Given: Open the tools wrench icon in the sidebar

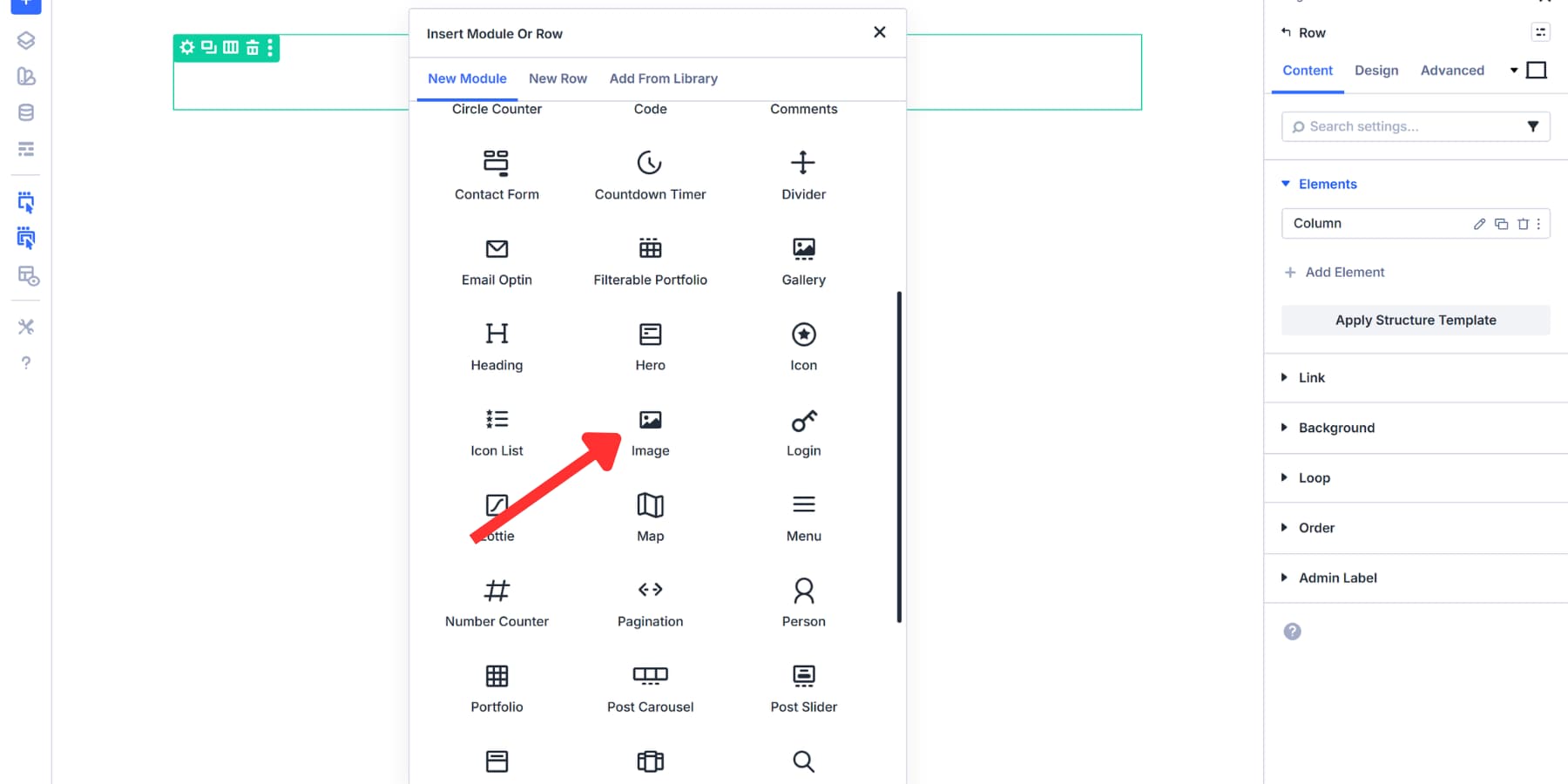Looking at the screenshot, I should click(25, 327).
